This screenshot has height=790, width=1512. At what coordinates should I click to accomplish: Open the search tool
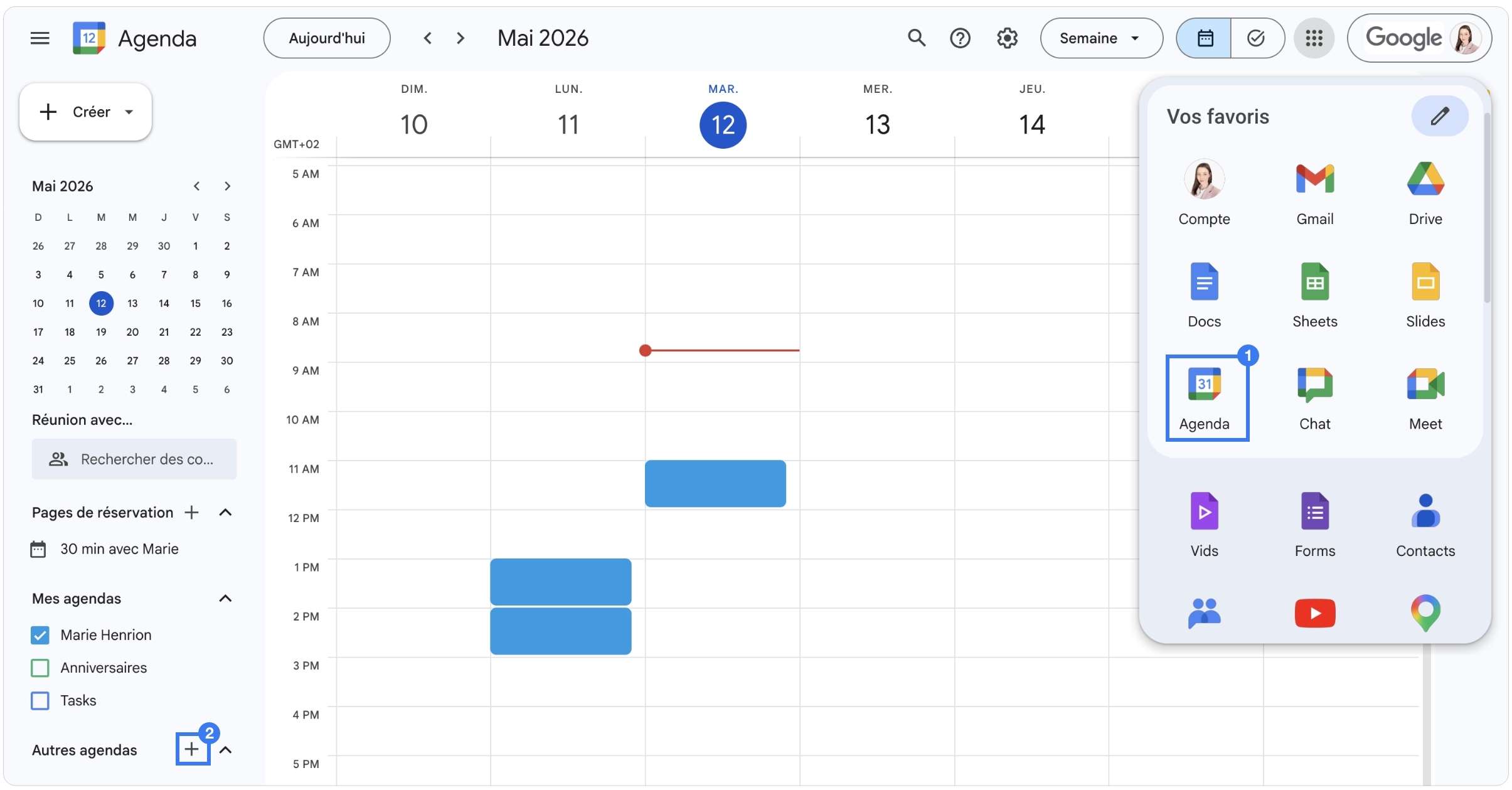coord(917,38)
